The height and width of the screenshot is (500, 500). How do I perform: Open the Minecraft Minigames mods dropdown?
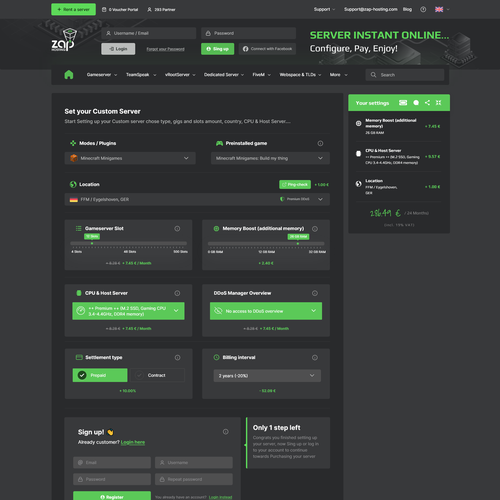130,158
